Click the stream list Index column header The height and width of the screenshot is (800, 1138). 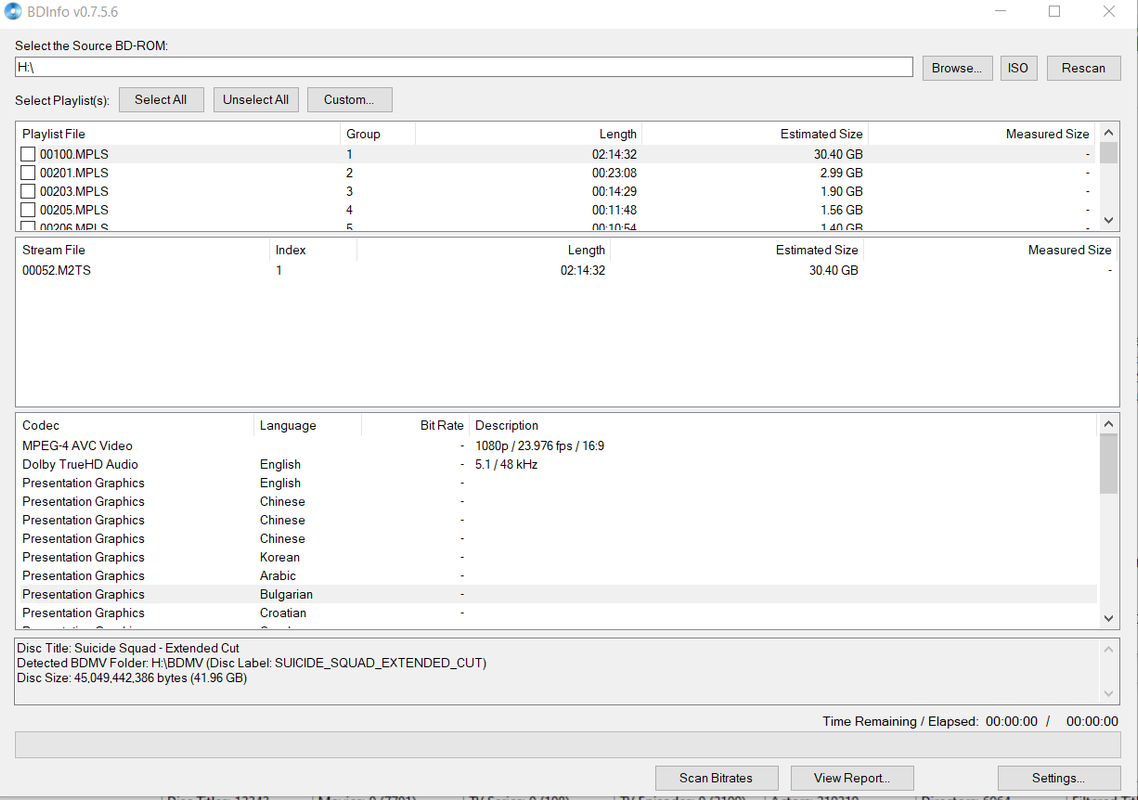[x=313, y=250]
